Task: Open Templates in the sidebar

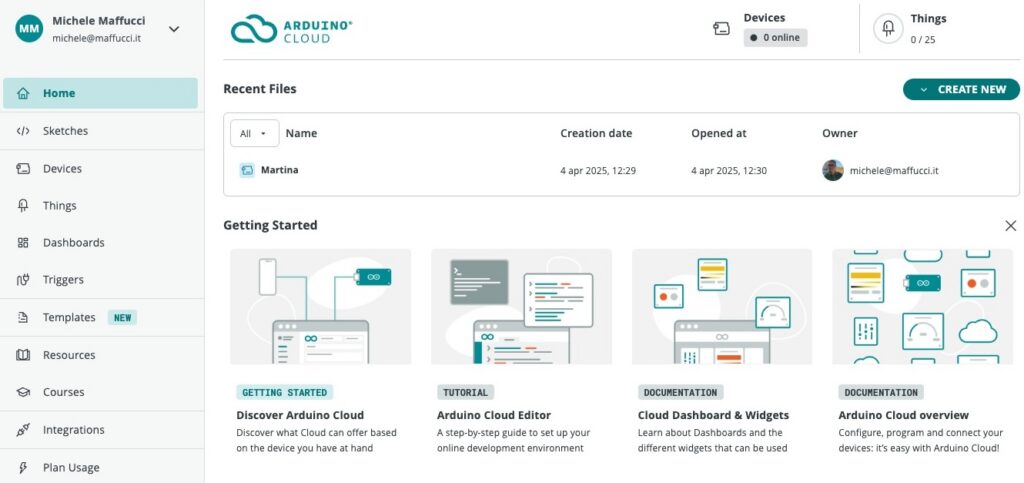Action: tap(69, 318)
